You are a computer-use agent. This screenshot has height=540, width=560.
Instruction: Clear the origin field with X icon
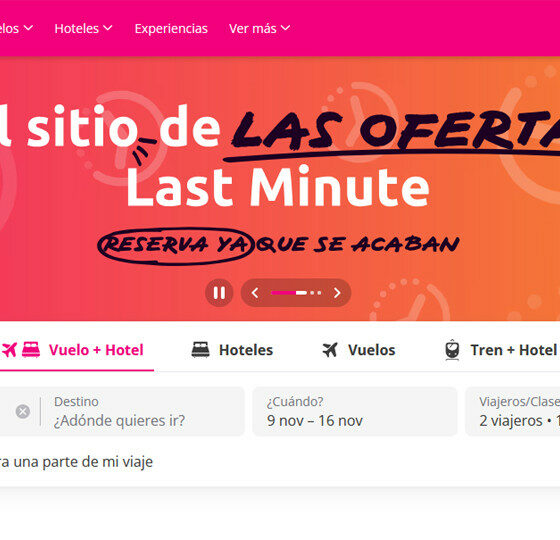(23, 411)
